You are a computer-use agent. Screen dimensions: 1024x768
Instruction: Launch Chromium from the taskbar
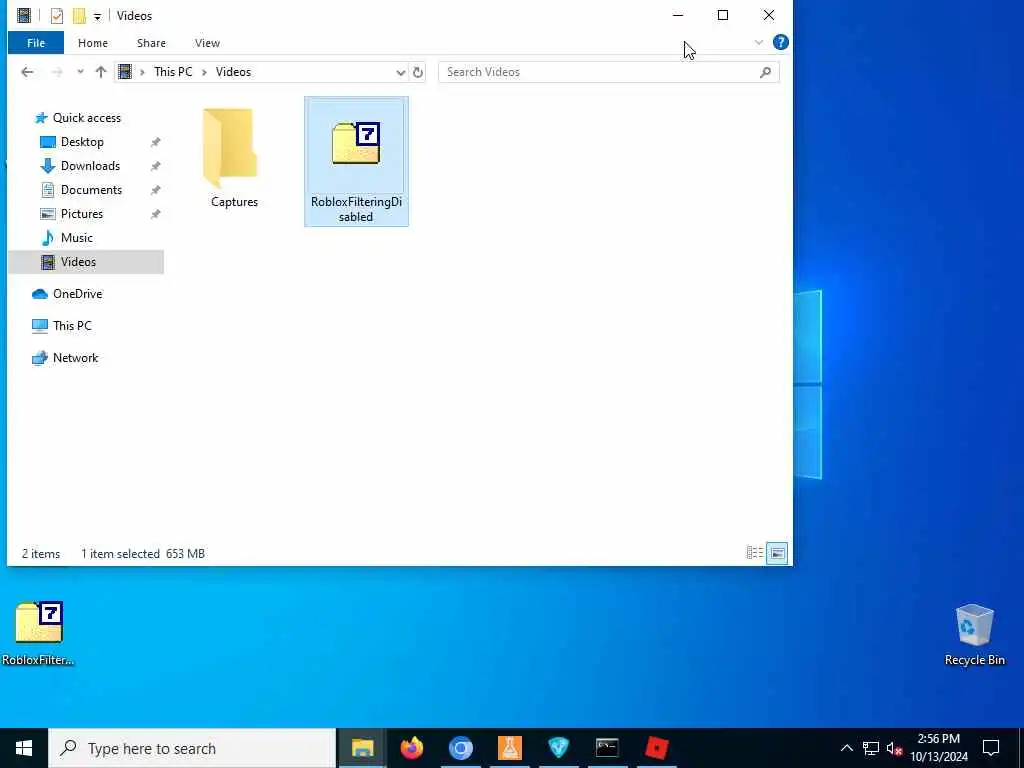click(460, 748)
